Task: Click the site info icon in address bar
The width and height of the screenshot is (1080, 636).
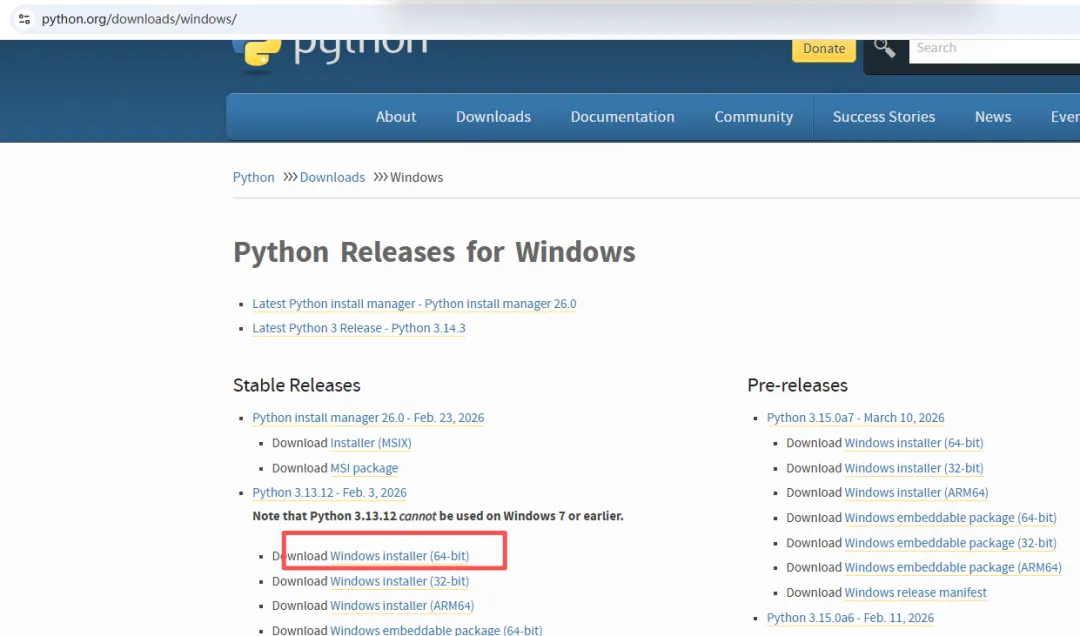Action: [x=24, y=19]
